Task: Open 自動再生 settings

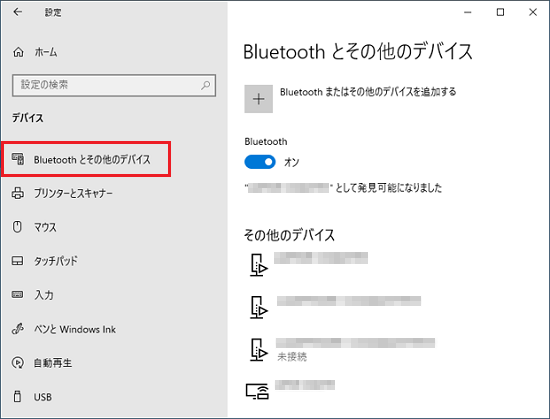Action: [53, 363]
